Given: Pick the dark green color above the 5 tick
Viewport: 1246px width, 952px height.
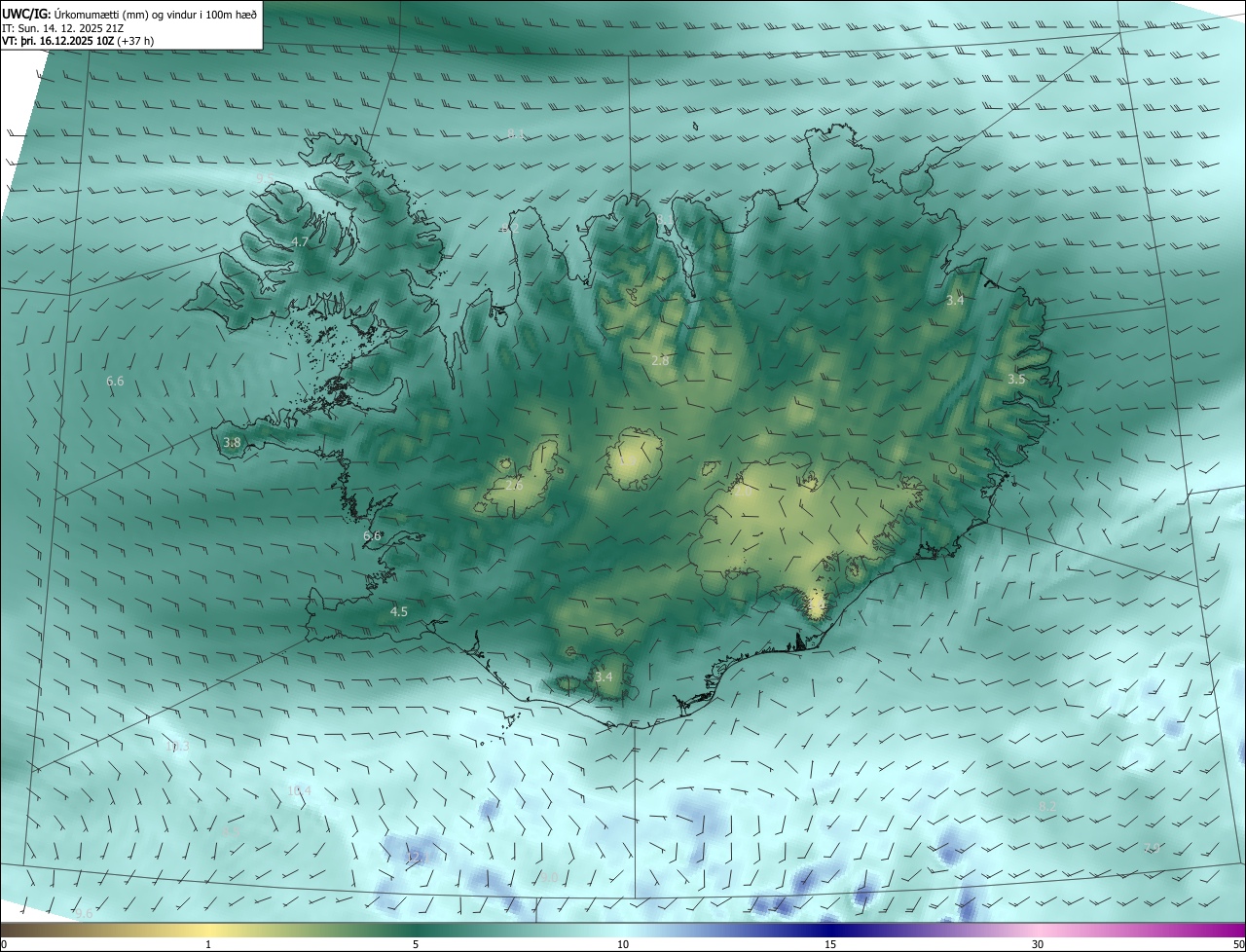Looking at the screenshot, I should [416, 930].
